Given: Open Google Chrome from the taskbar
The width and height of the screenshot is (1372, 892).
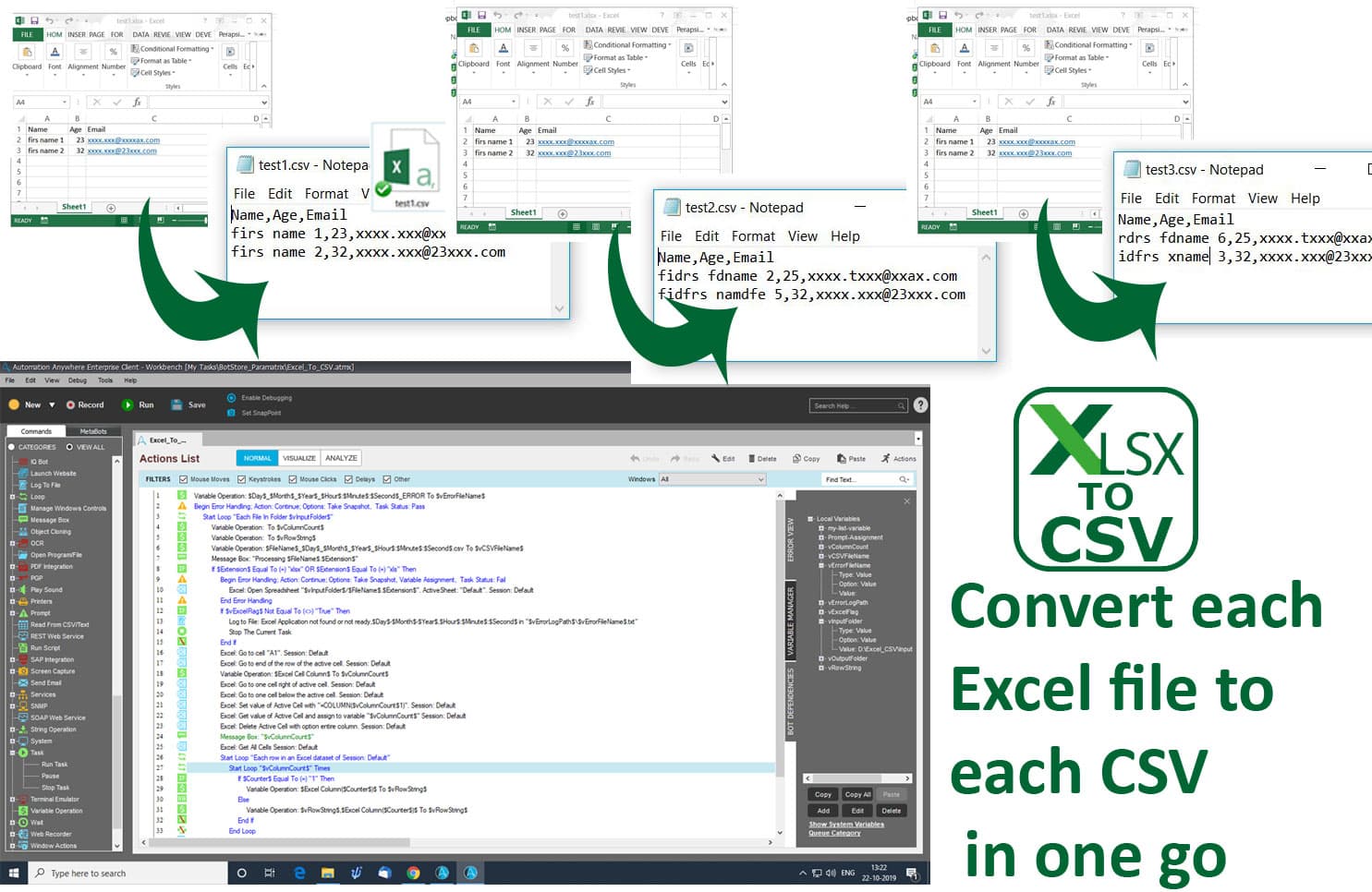Looking at the screenshot, I should click(413, 873).
